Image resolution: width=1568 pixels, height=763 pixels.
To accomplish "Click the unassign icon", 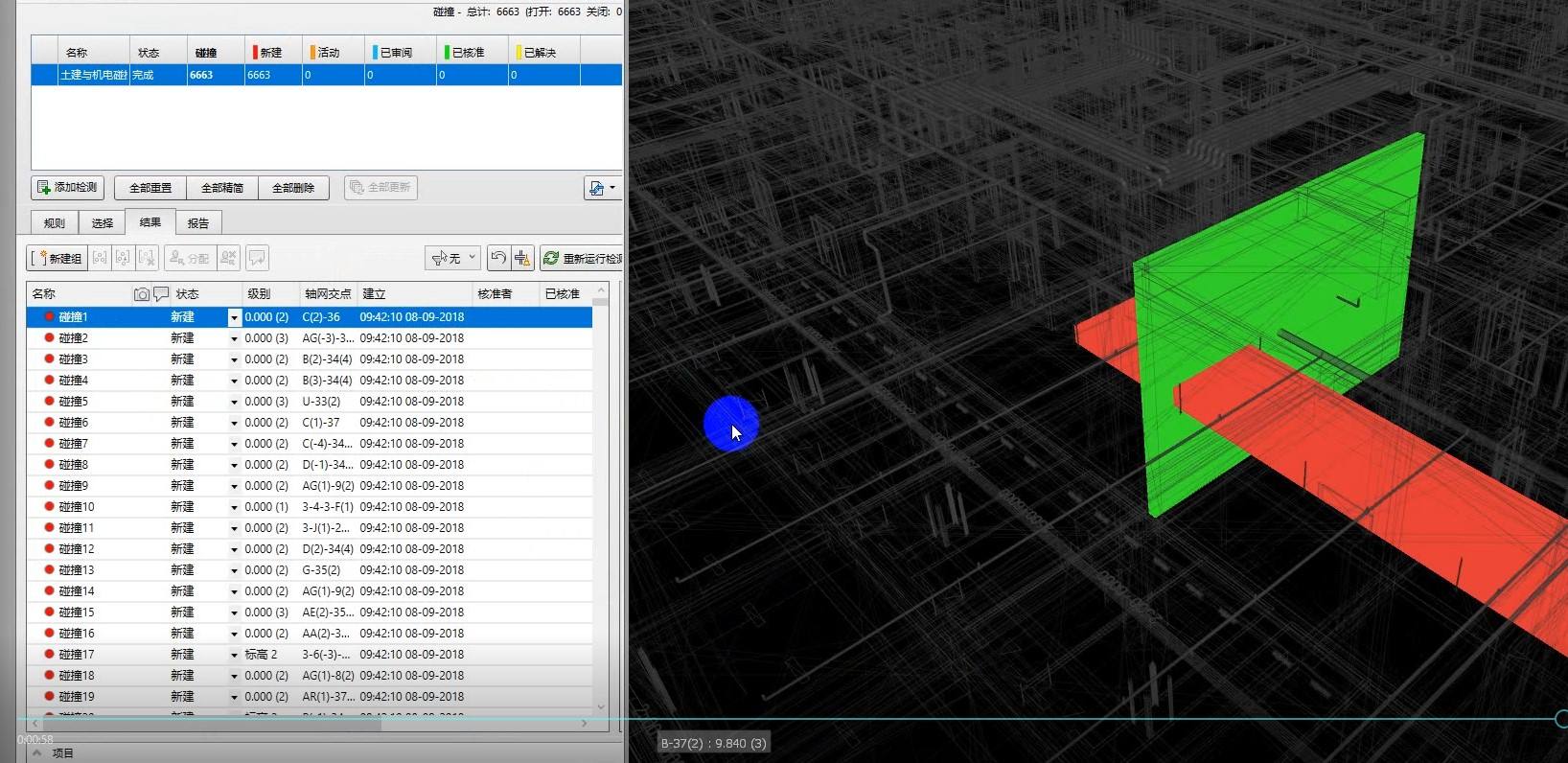I will point(228,258).
